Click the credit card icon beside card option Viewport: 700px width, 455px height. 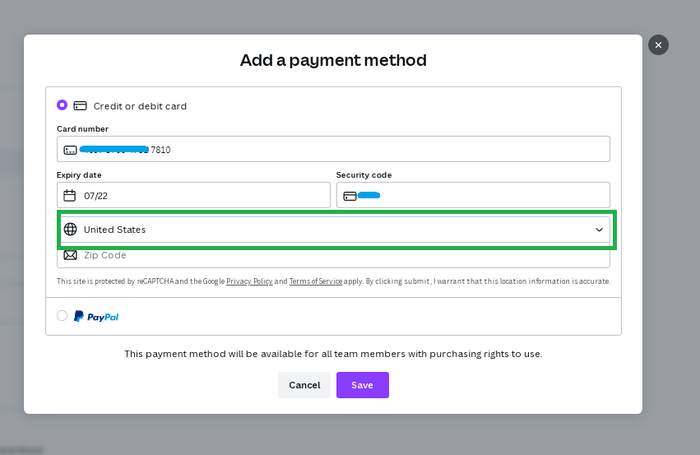point(80,106)
